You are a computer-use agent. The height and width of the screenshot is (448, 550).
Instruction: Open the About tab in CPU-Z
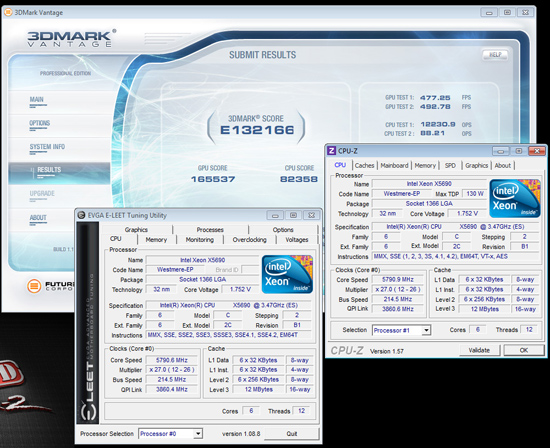point(503,166)
